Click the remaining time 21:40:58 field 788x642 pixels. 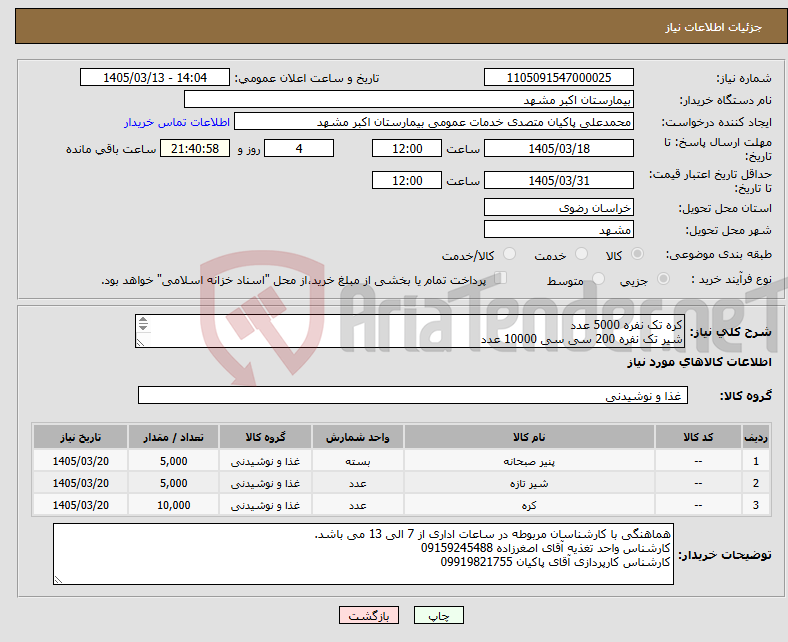[x=195, y=148]
